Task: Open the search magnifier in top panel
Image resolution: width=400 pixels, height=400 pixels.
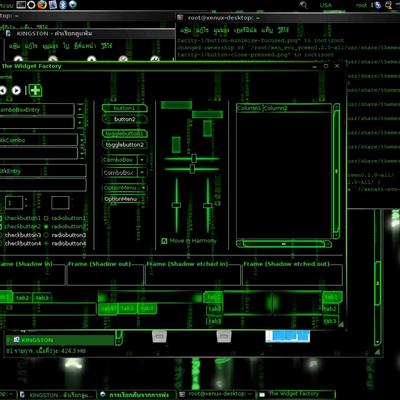Action: click(303, 5)
